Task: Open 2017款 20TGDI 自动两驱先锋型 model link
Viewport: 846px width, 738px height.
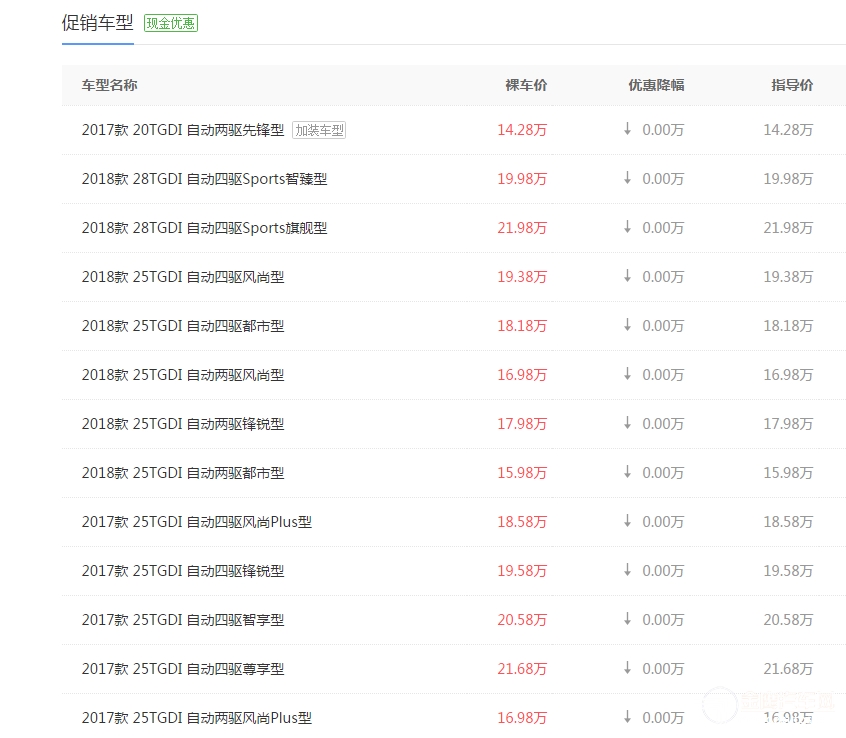Action: 183,130
